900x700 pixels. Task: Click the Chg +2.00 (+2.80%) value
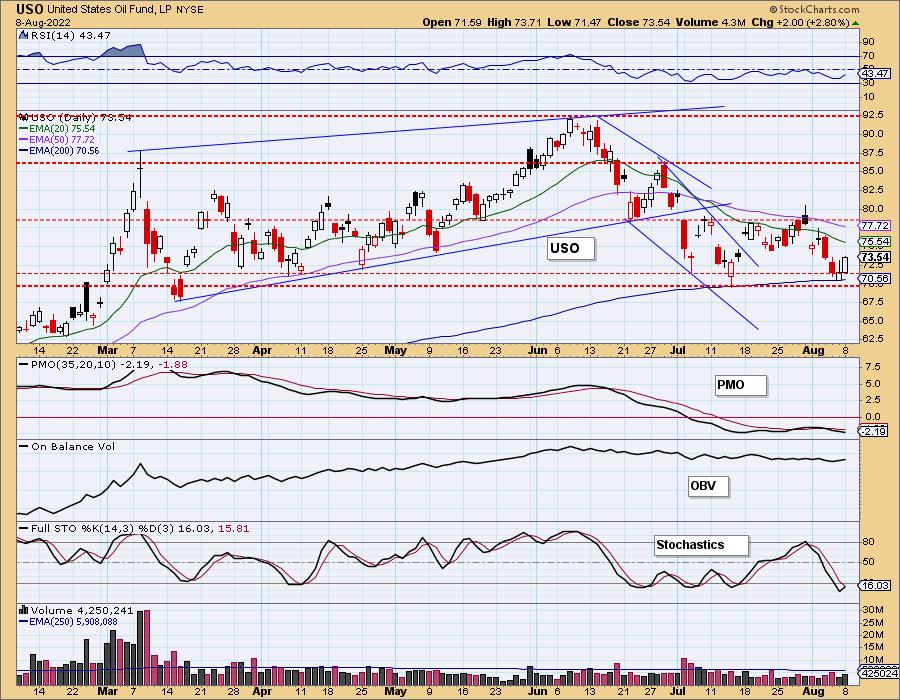click(x=800, y=22)
